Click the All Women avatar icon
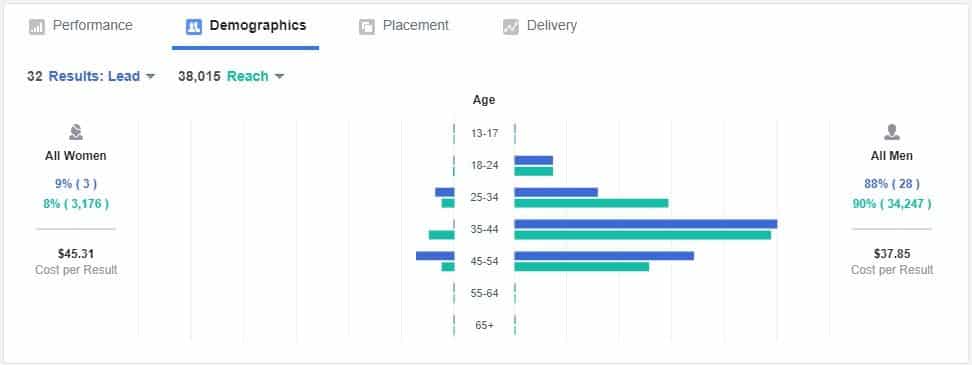The width and height of the screenshot is (972, 365). [76, 132]
